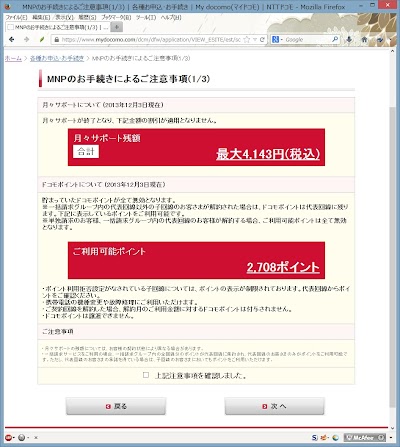Follow the ホーム breadcrumb link
The height and width of the screenshot is (447, 400).
(x=13, y=58)
